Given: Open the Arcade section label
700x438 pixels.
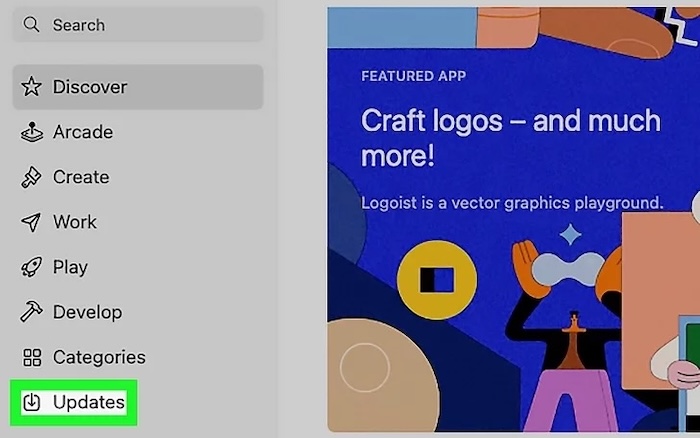Looking at the screenshot, I should 82,132.
